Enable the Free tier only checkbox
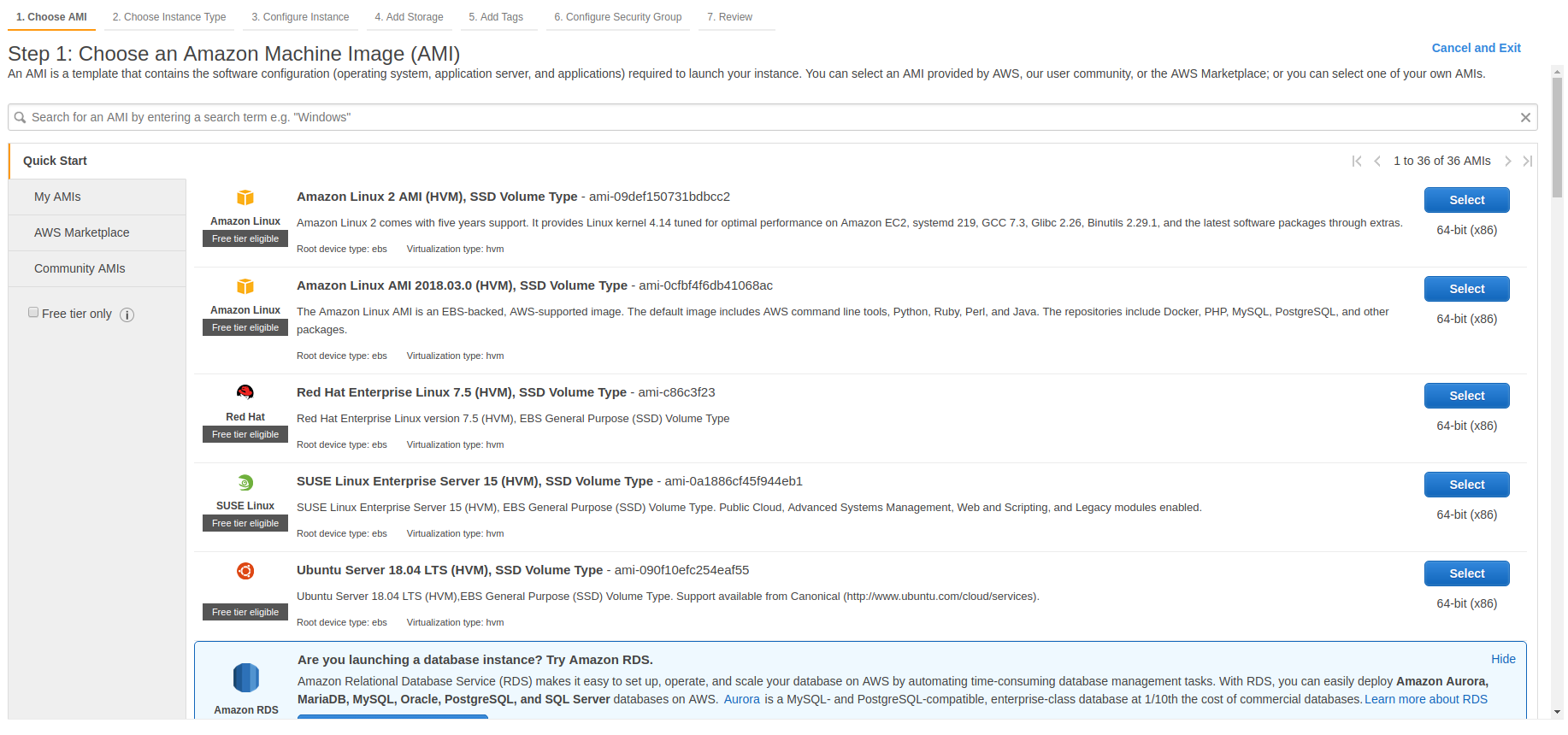The image size is (1568, 735). click(x=33, y=312)
